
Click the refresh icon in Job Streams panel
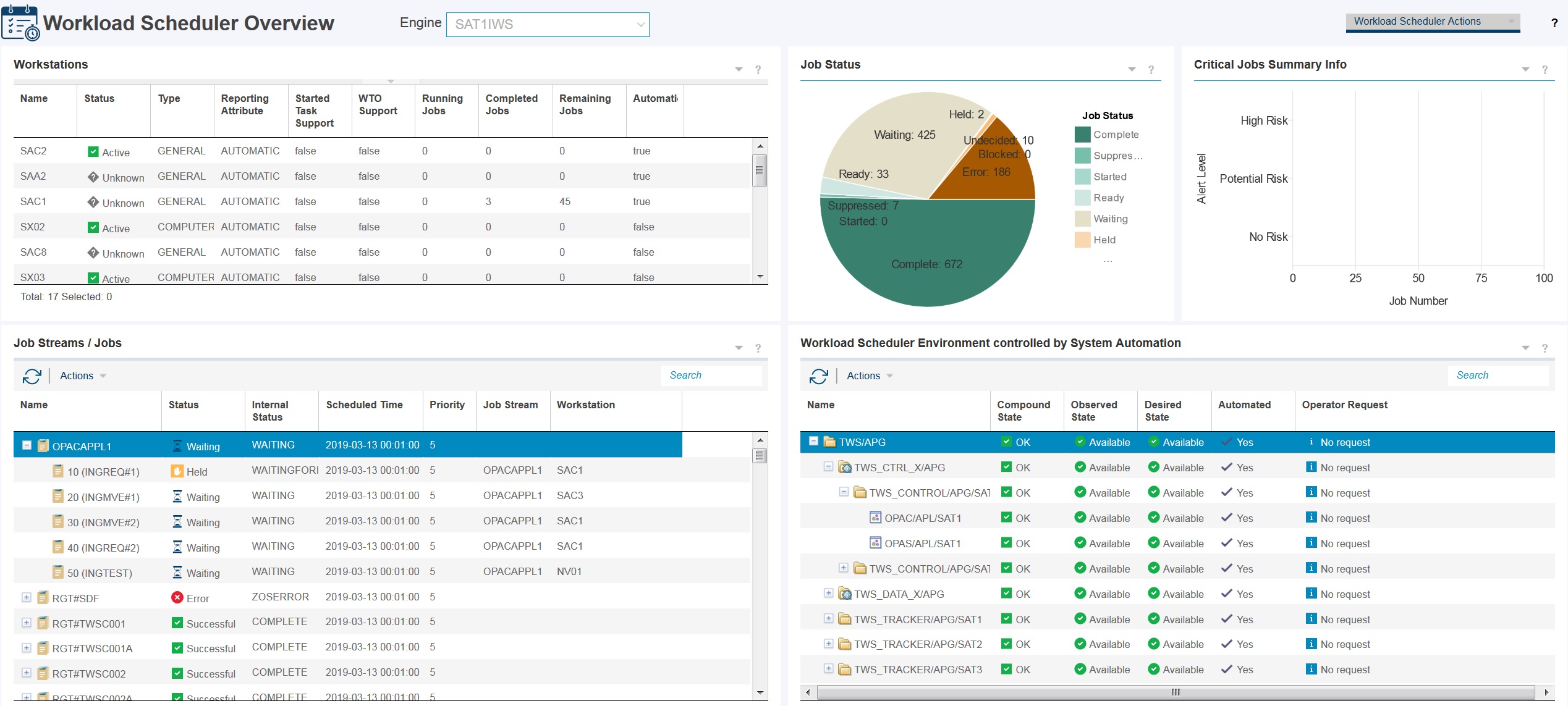(32, 376)
